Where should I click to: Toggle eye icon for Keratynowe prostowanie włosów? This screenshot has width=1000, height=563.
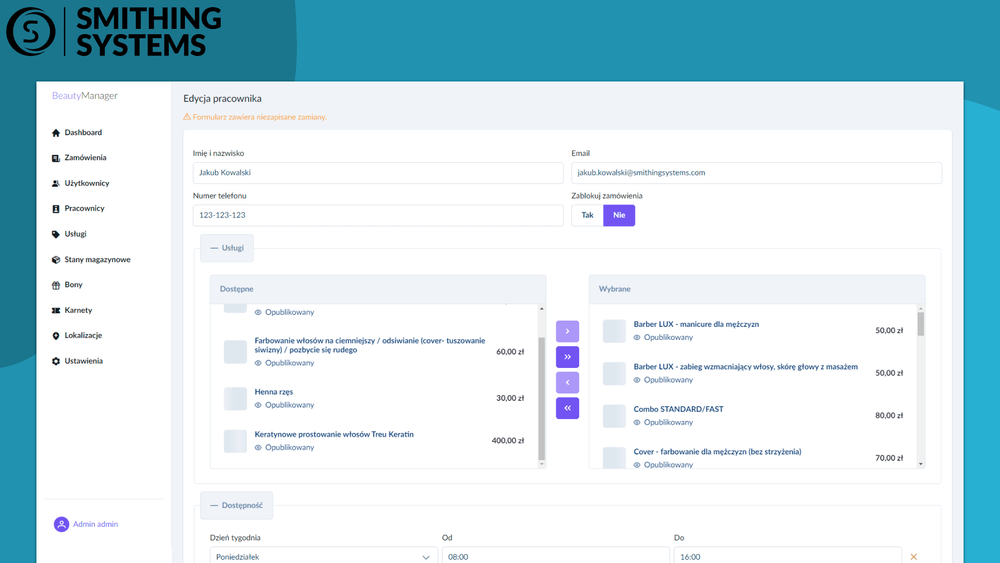coord(258,448)
